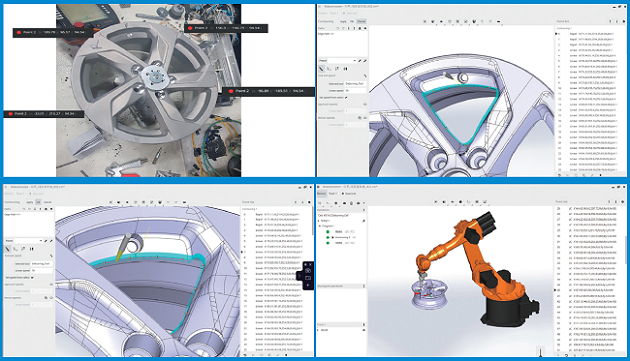Switch to the Device tab in robot window
Image resolution: width=630 pixels, height=361 pixels.
pos(321,193)
